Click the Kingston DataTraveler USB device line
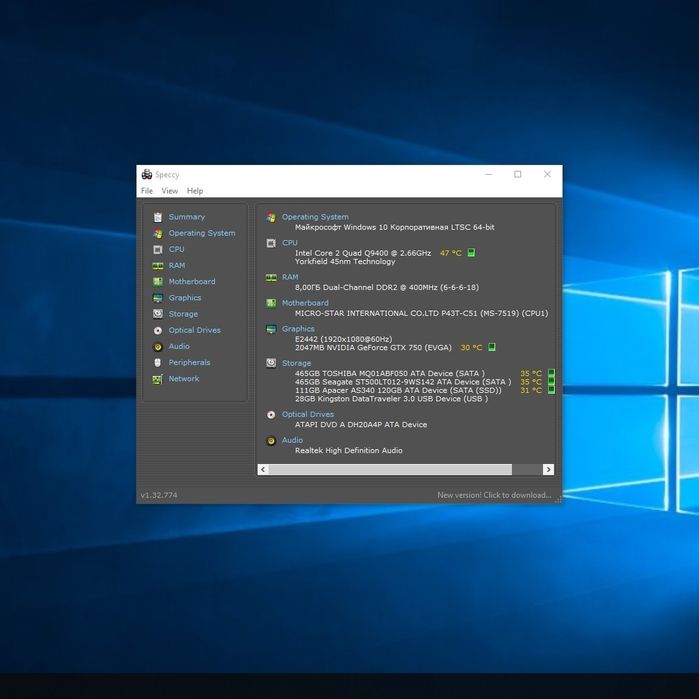Viewport: 699px width, 699px height. click(x=391, y=399)
